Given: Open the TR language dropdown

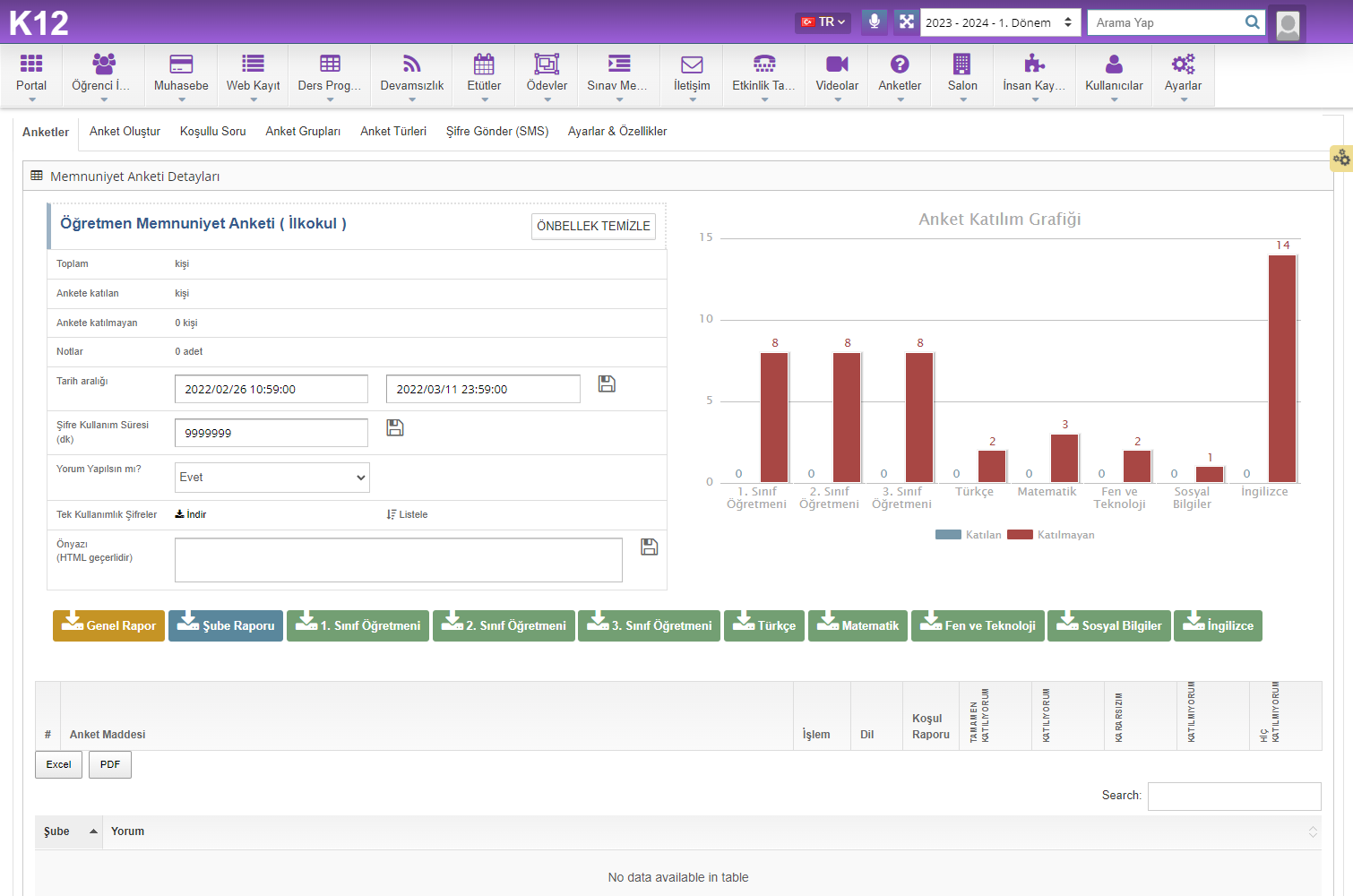Looking at the screenshot, I should [x=823, y=22].
